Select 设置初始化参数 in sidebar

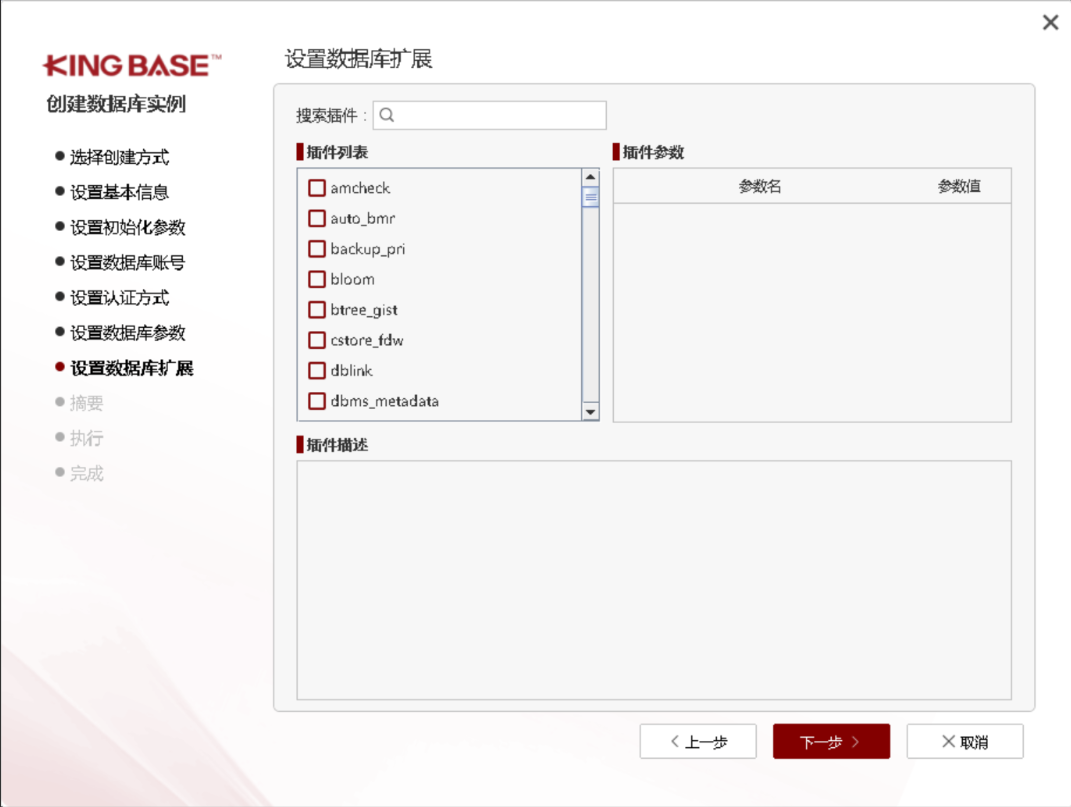pos(127,228)
